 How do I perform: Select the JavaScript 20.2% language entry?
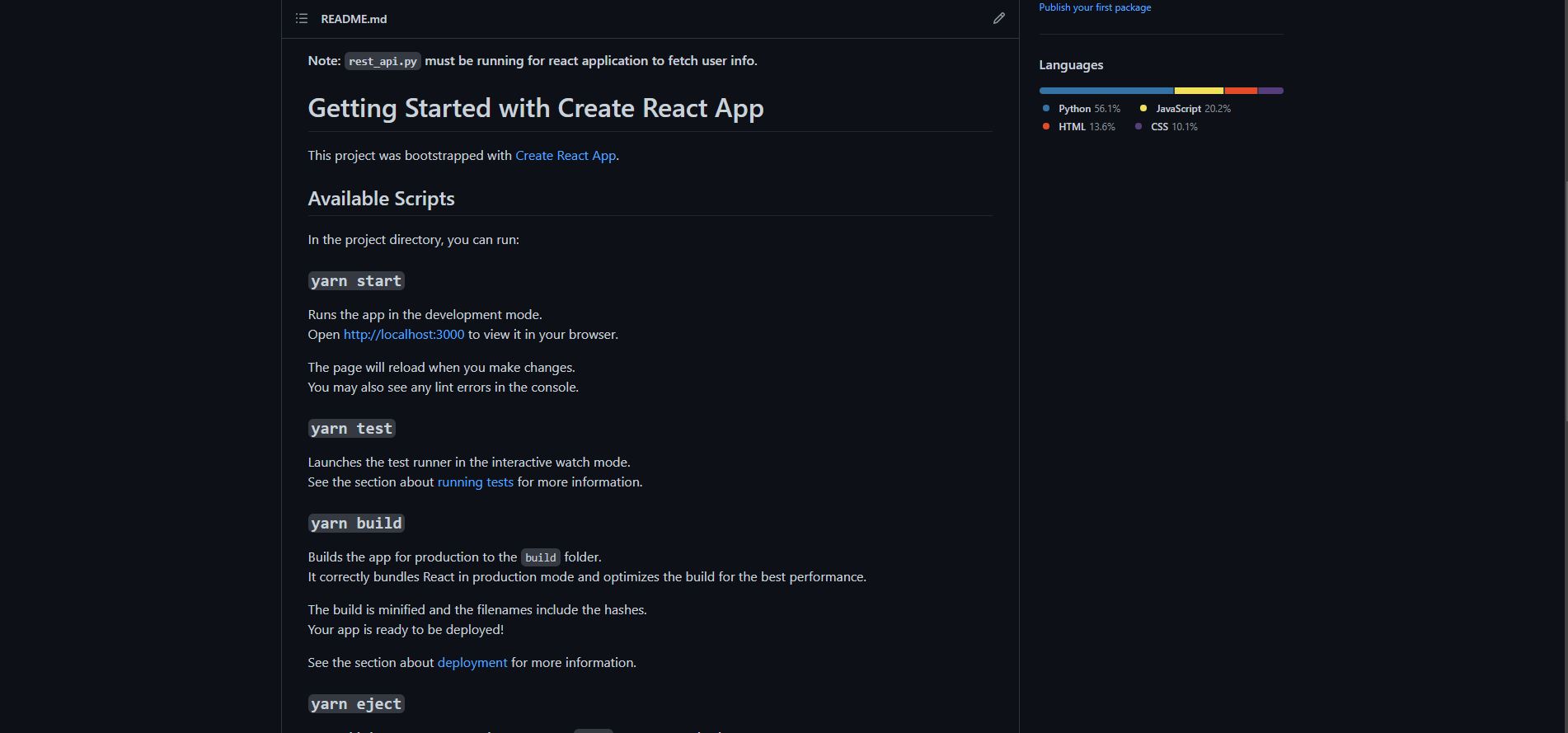point(1185,108)
